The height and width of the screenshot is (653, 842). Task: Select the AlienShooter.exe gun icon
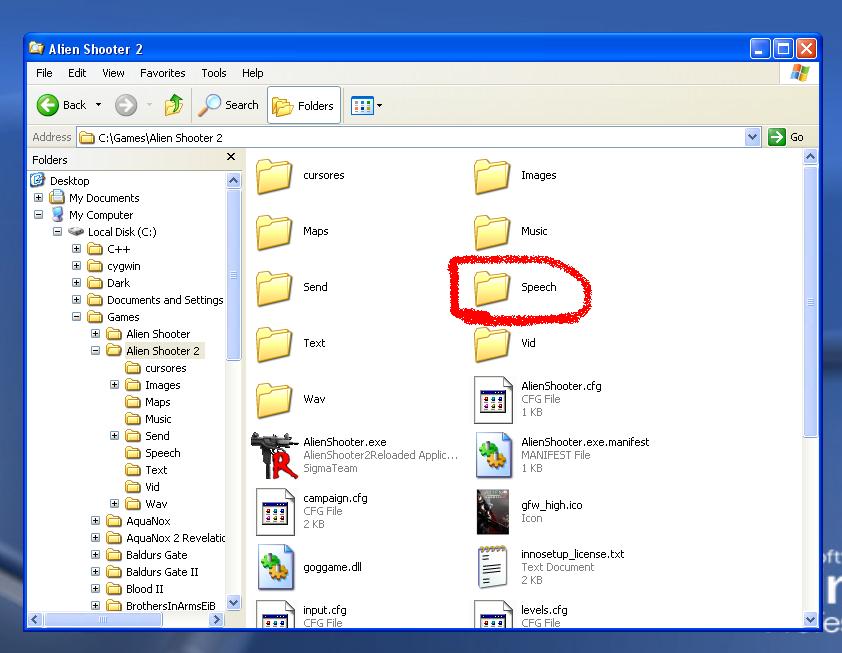[274, 455]
